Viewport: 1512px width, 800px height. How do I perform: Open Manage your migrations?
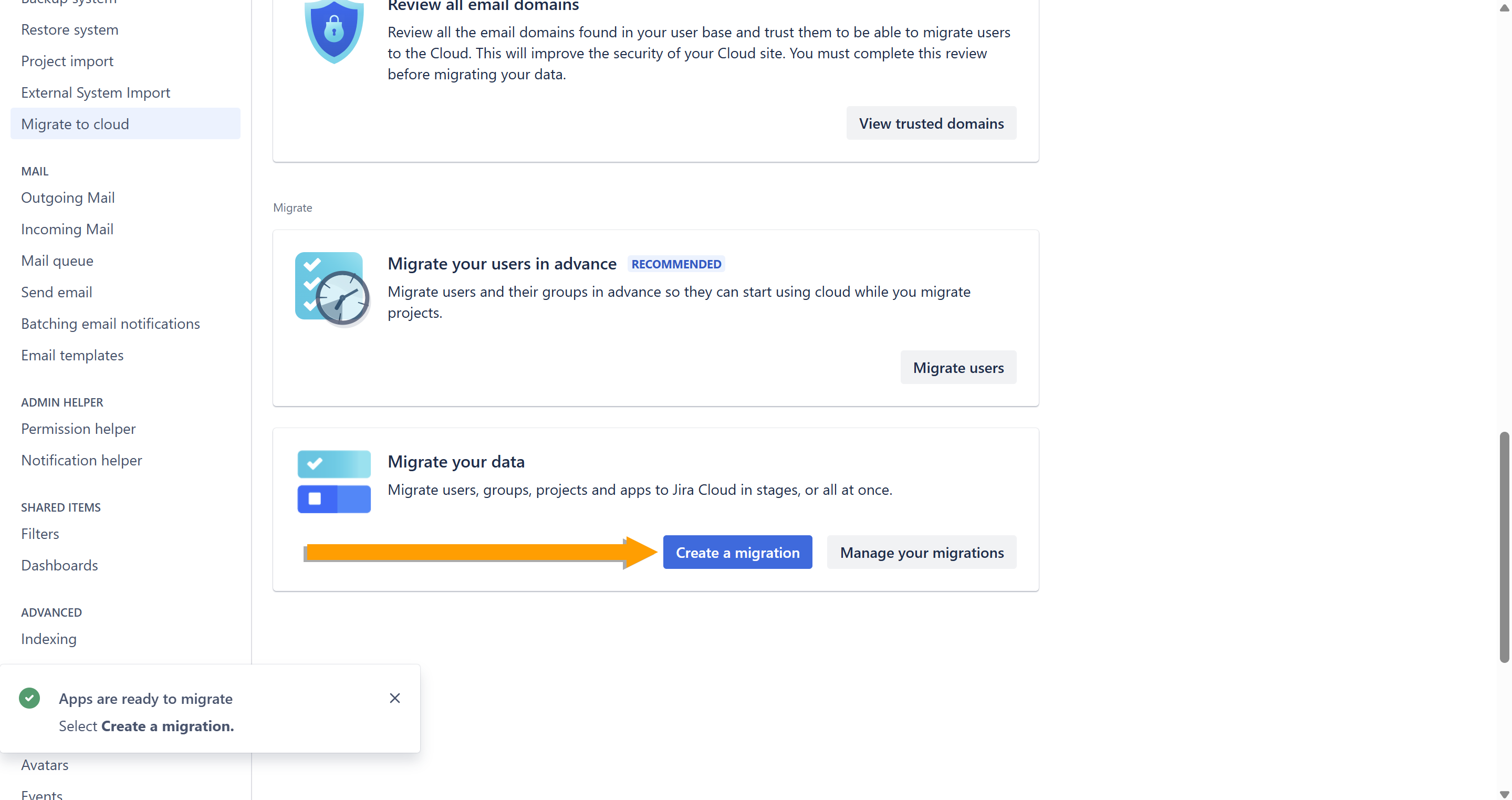[921, 552]
